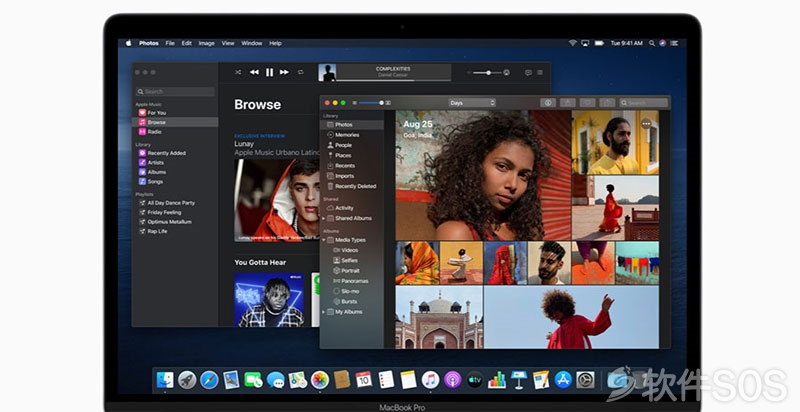Expand the My Albums disclosure triangle
The height and width of the screenshot is (412, 800).
[x=323, y=312]
